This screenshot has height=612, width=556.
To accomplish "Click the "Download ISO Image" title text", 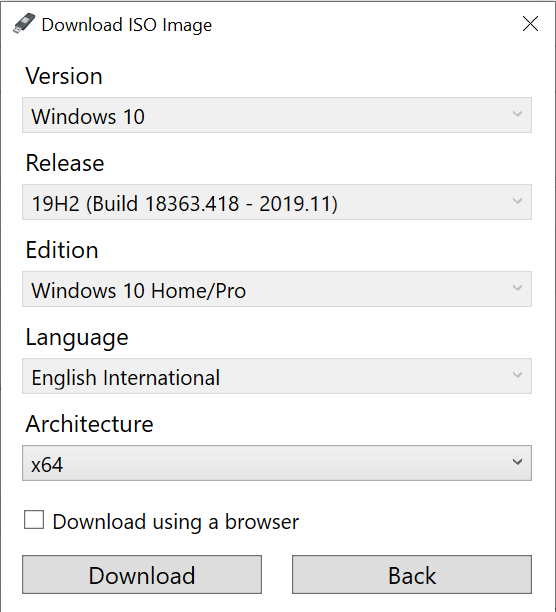I will tap(127, 25).
